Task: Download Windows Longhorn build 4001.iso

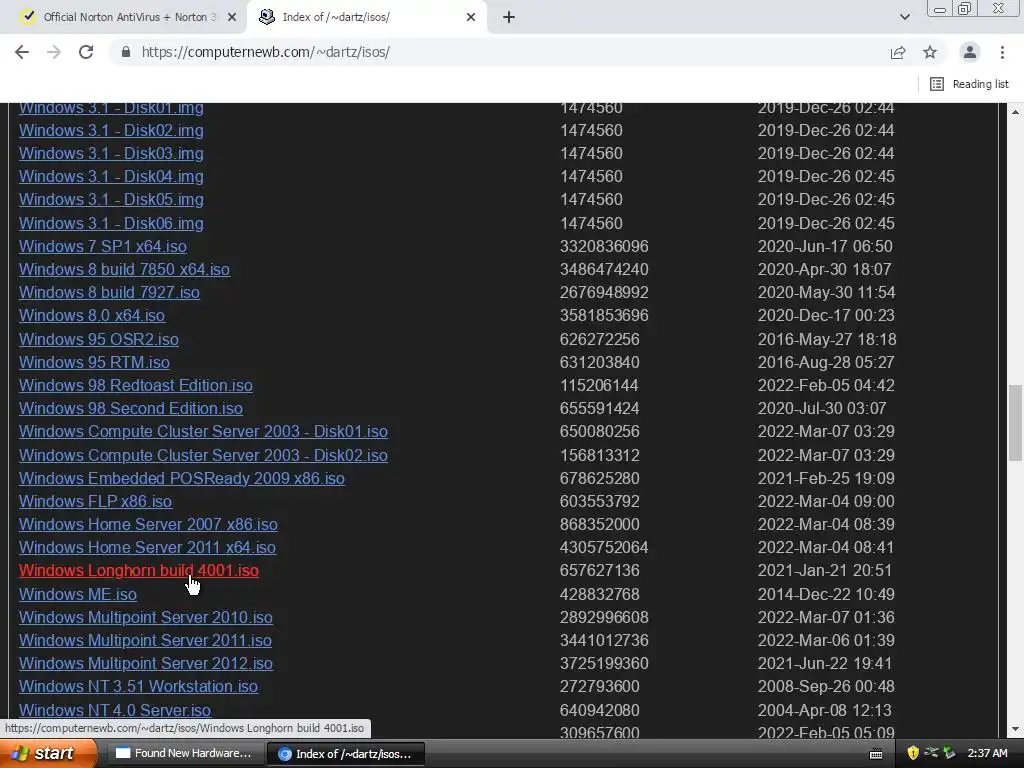Action: (138, 570)
